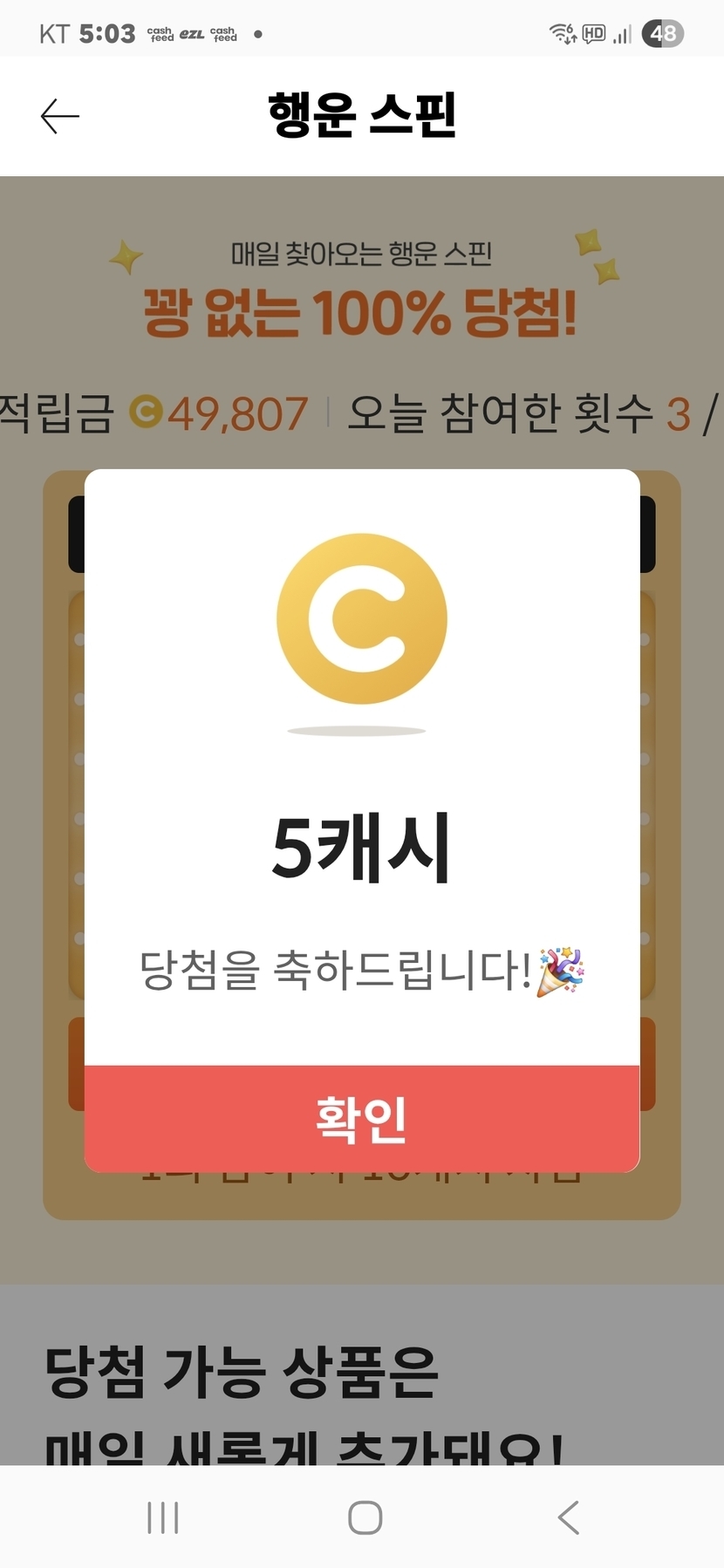Tap the battery indicator showing 48
This screenshot has width=724, height=1568.
tap(663, 34)
